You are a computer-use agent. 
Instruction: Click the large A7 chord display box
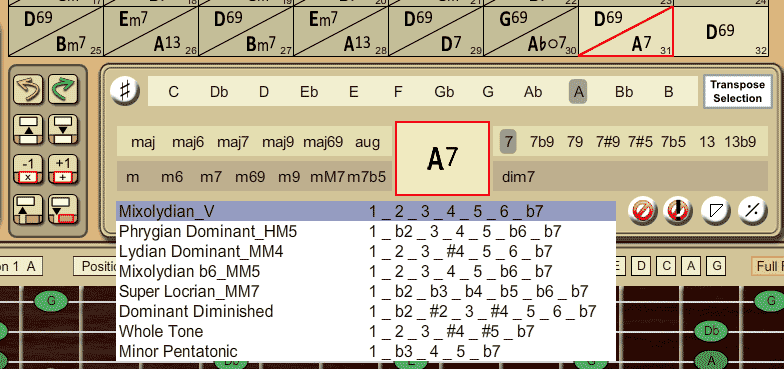point(442,158)
